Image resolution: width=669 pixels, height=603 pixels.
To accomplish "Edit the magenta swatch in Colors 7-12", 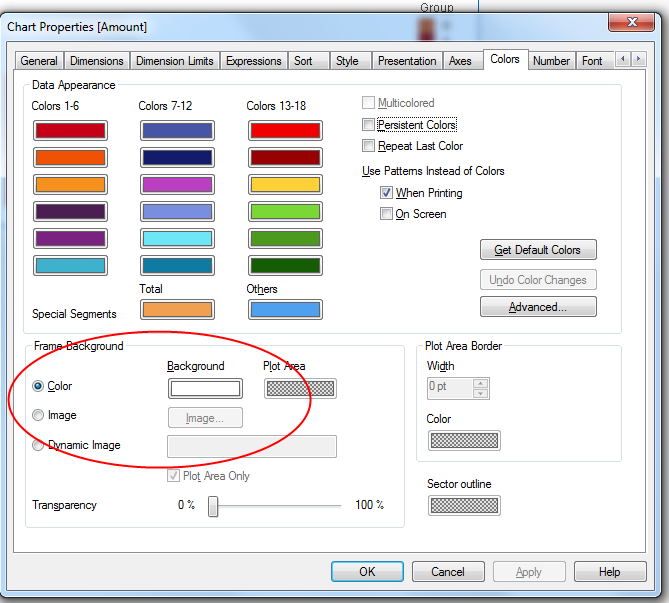I will [x=177, y=185].
